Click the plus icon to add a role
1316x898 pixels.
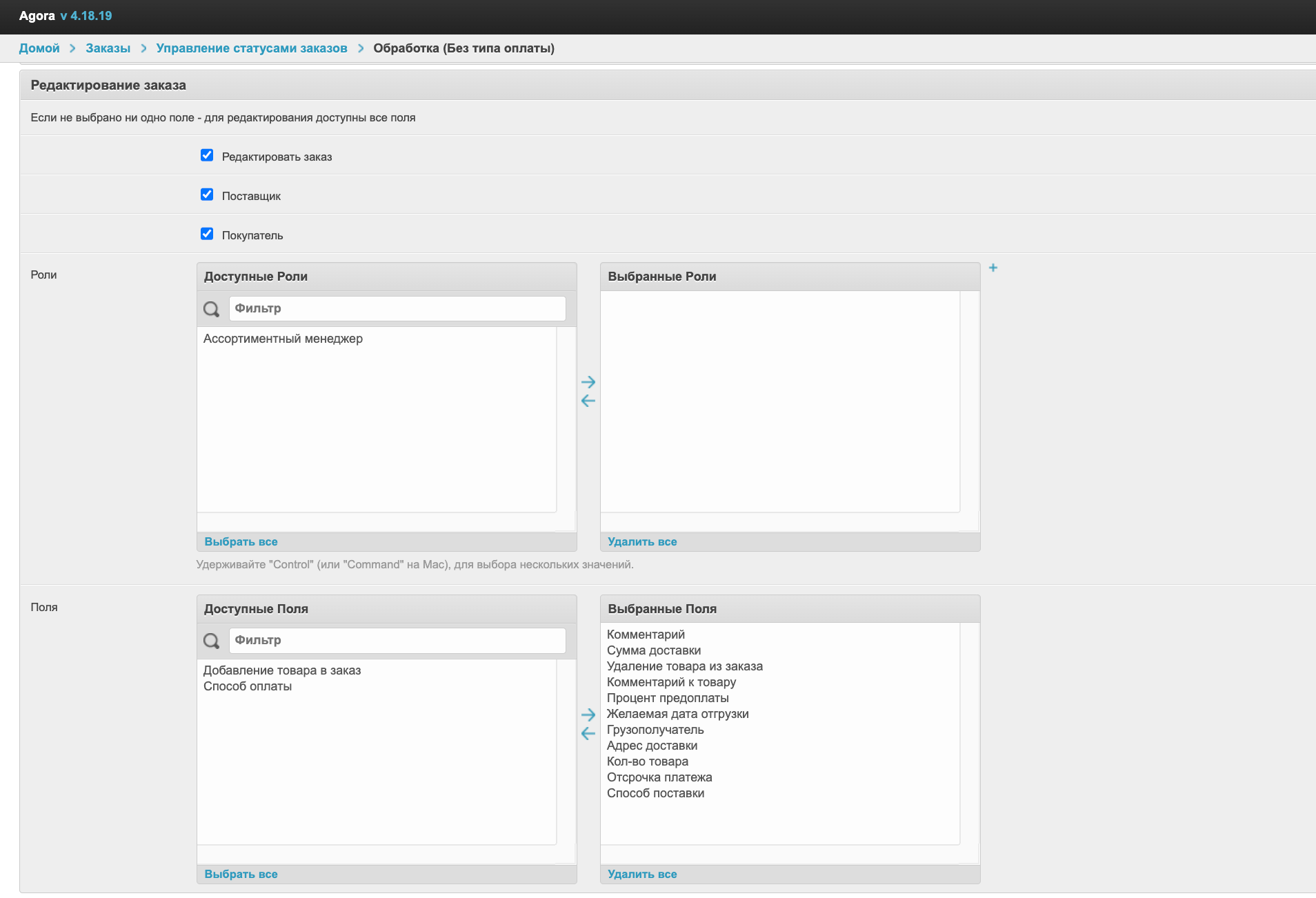coord(993,268)
